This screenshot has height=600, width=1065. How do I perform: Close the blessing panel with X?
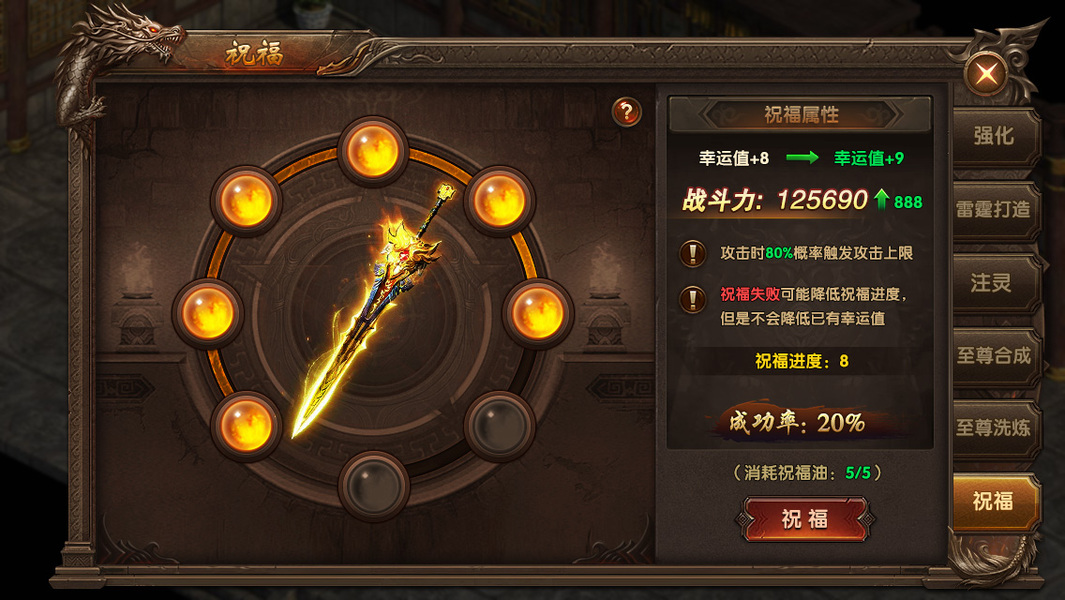987,73
